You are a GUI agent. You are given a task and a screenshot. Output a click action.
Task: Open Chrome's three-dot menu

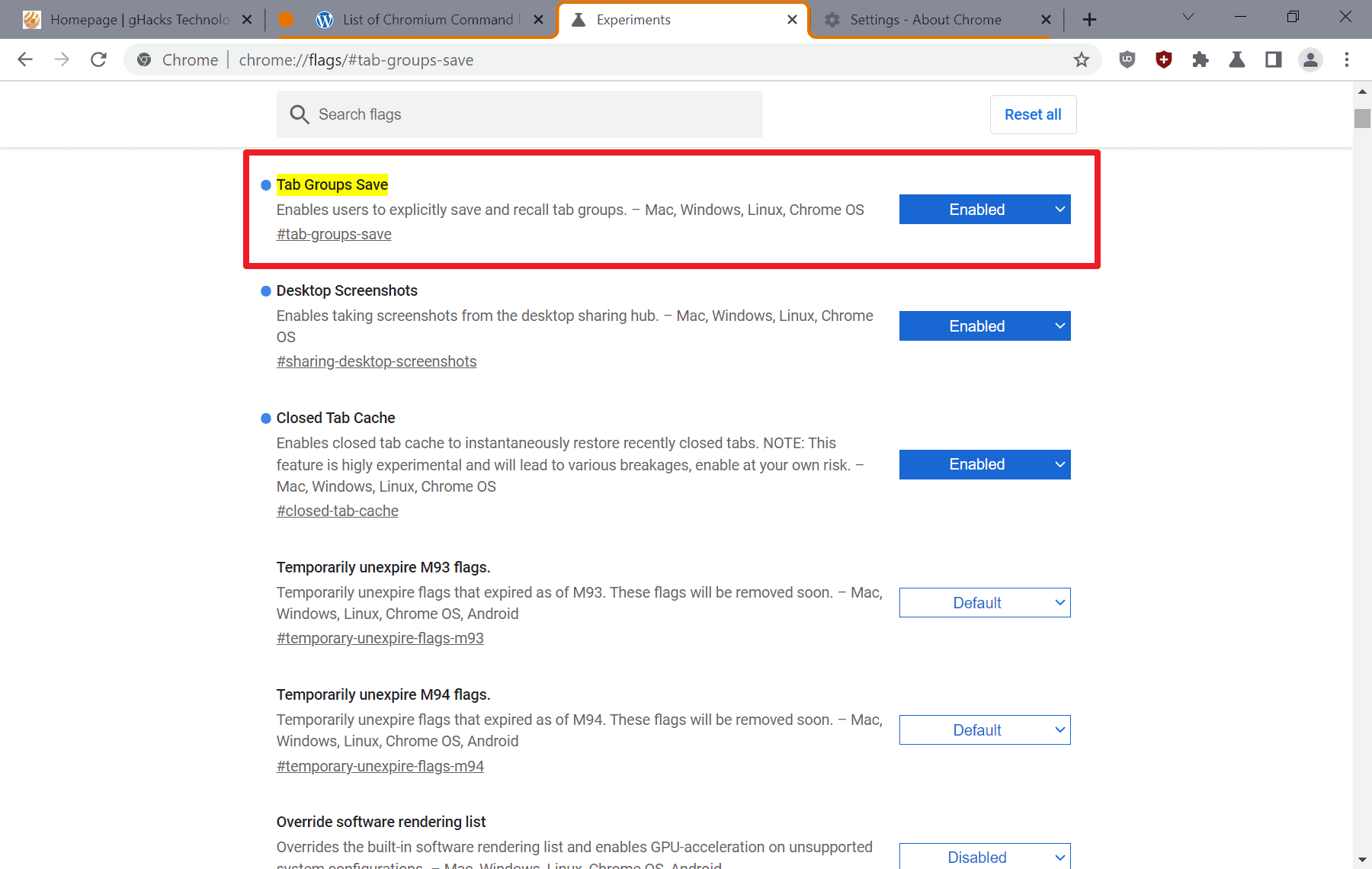pyautogui.click(x=1347, y=59)
